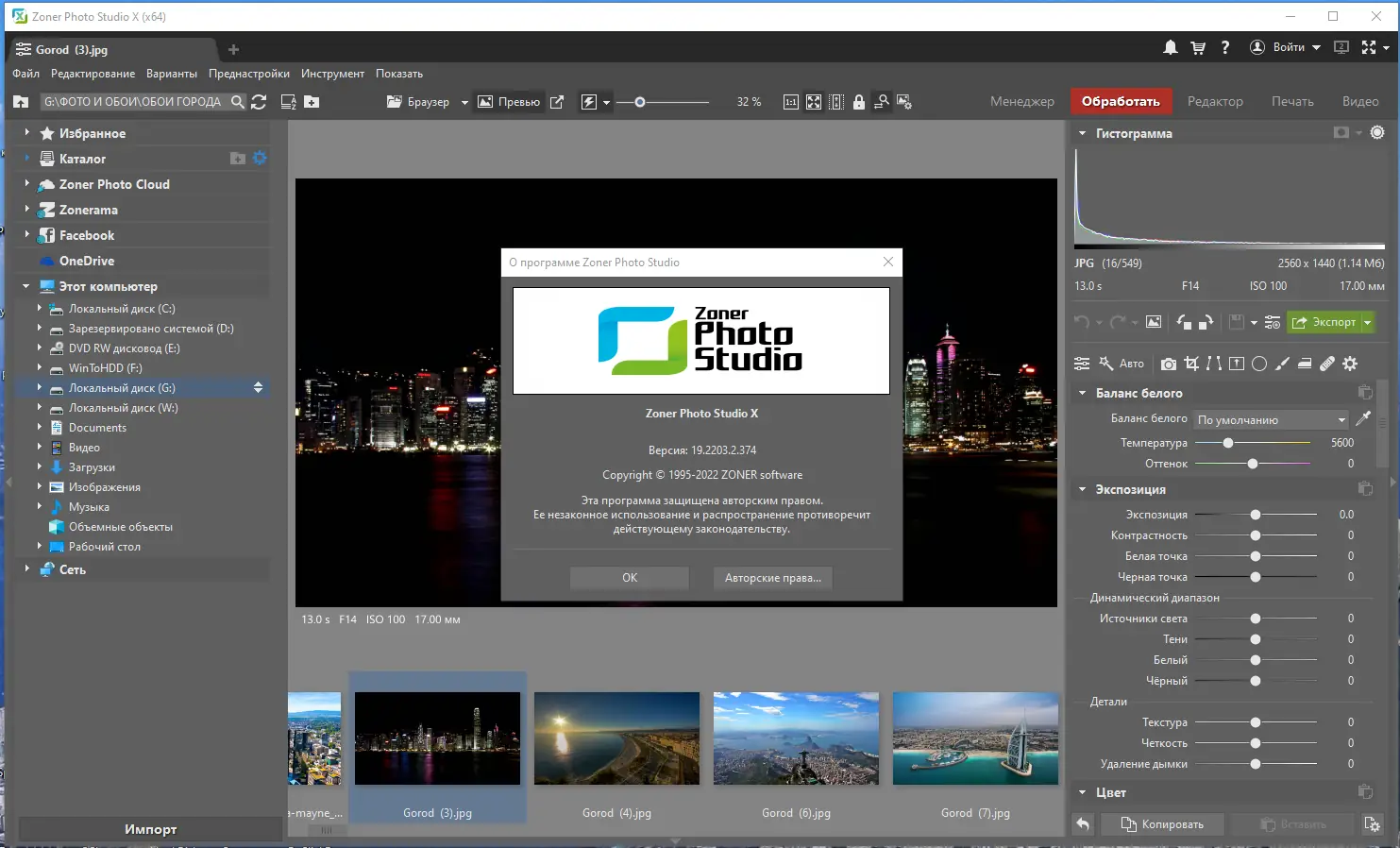Screen dimensions: 1400x848
Task: Collapse the Exposure section
Action: (1083, 489)
